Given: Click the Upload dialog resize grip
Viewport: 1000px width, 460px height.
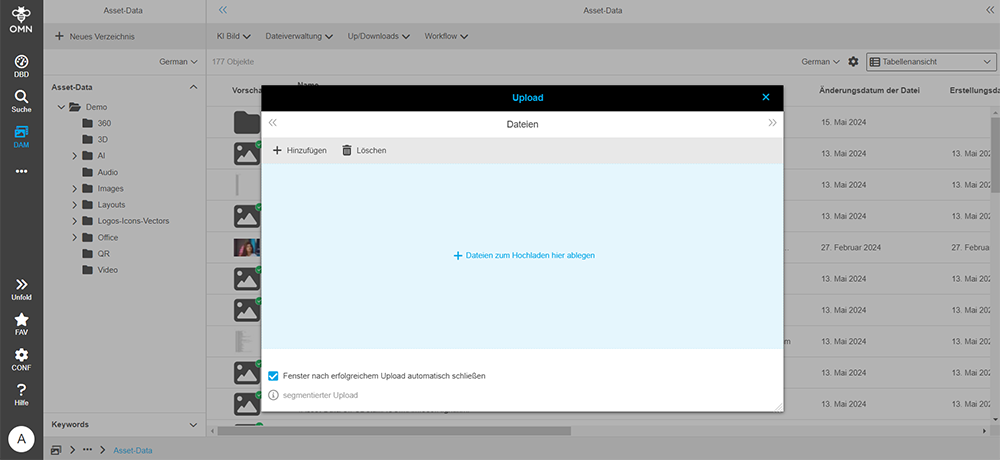Looking at the screenshot, I should tap(778, 406).
